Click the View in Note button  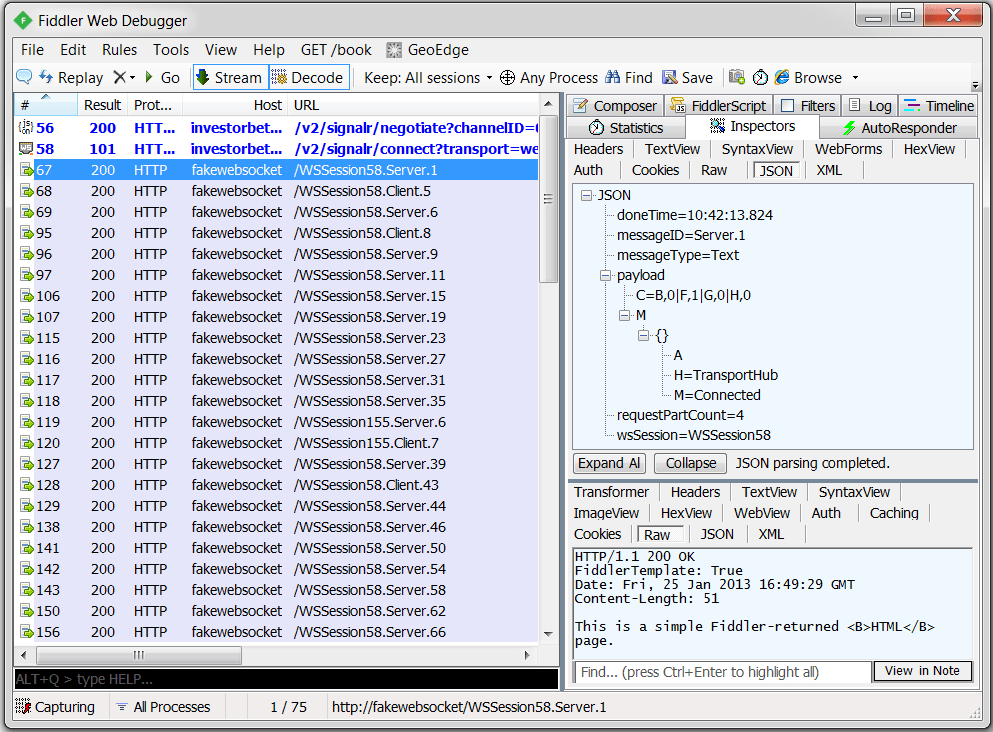click(922, 671)
